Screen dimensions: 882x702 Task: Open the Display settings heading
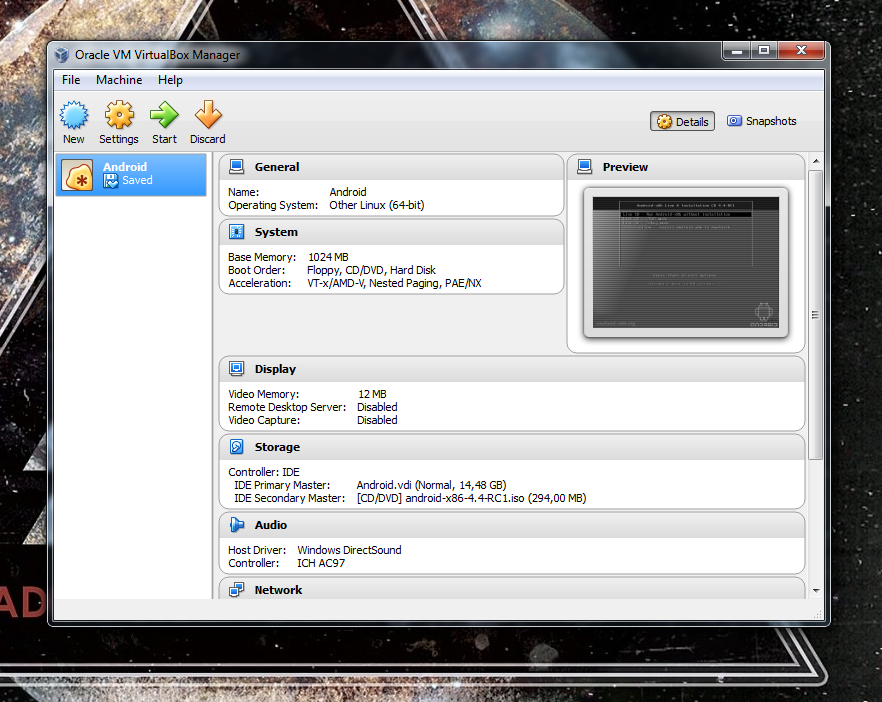[275, 370]
